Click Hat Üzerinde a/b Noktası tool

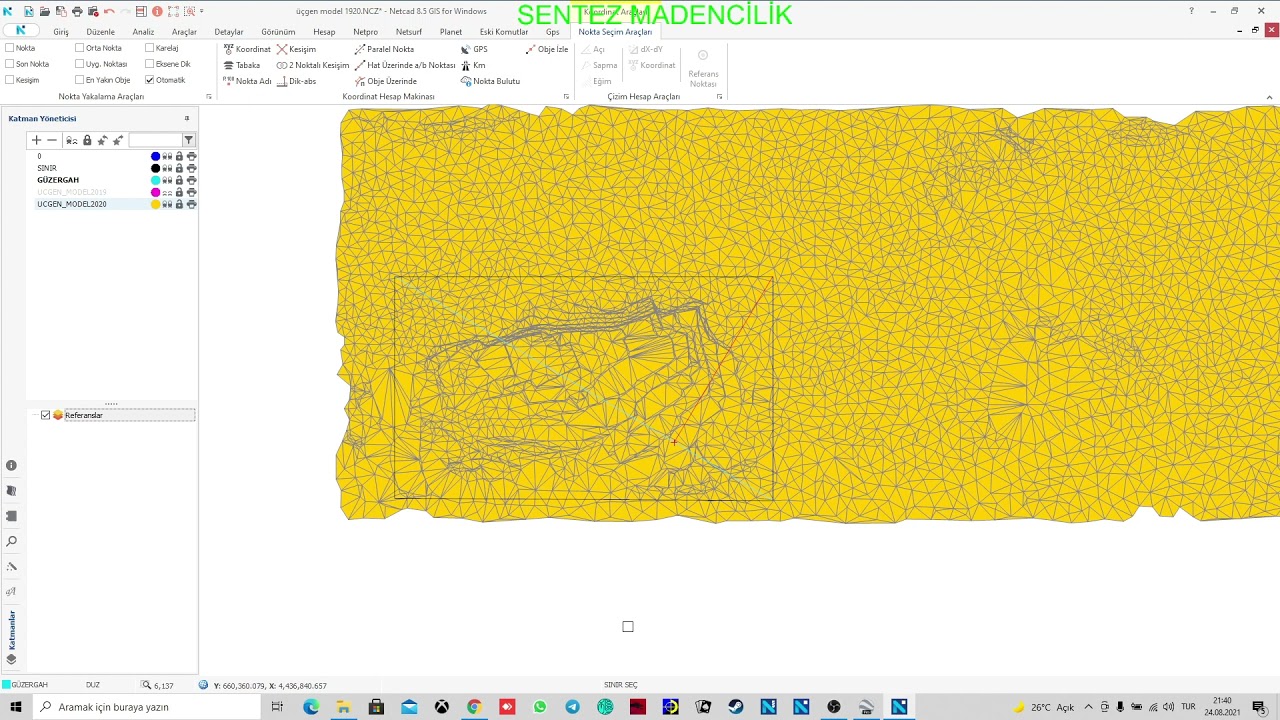click(x=405, y=65)
